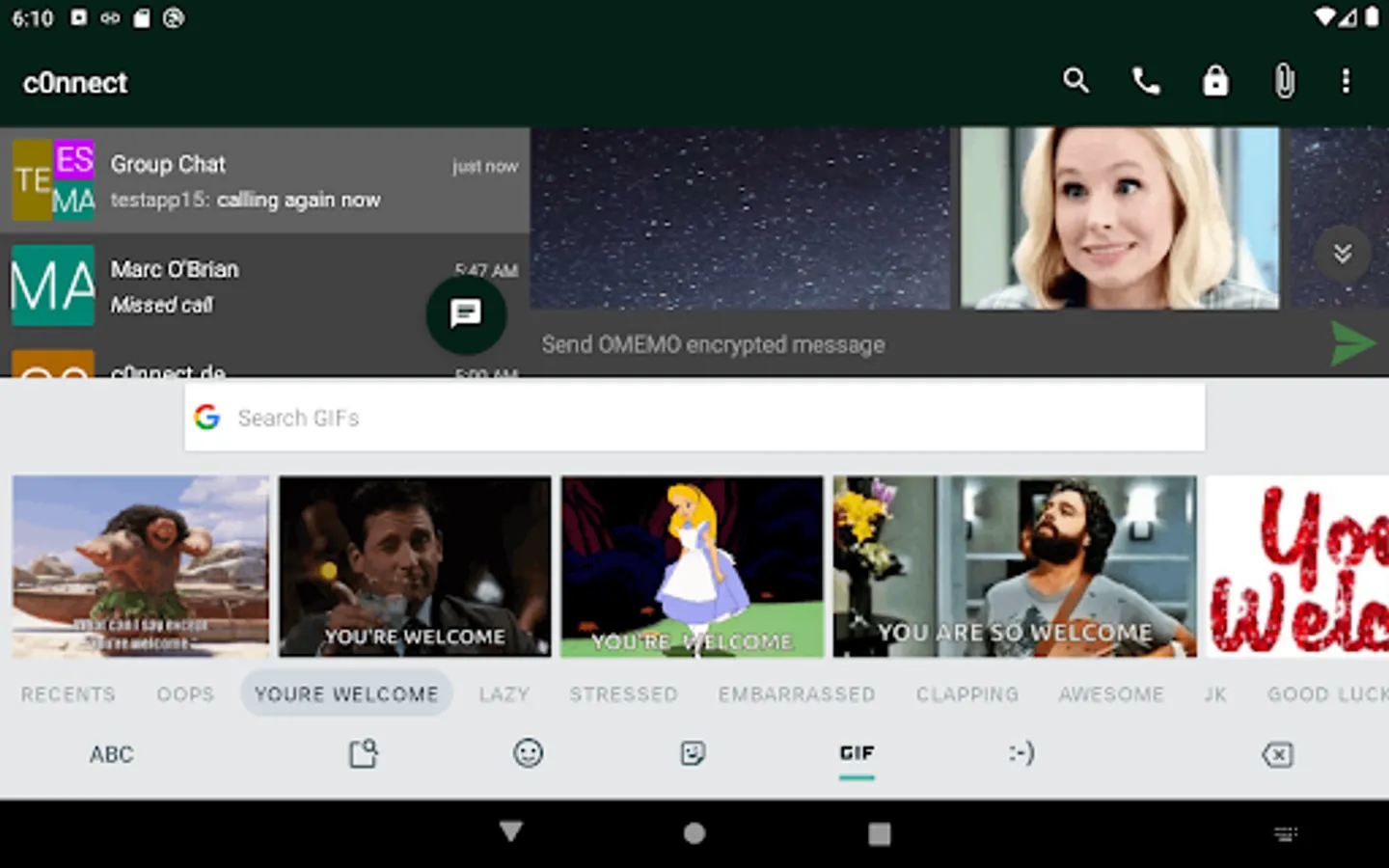Select the GIF keyboard tab
Screen dimensions: 1389x868
(857, 753)
